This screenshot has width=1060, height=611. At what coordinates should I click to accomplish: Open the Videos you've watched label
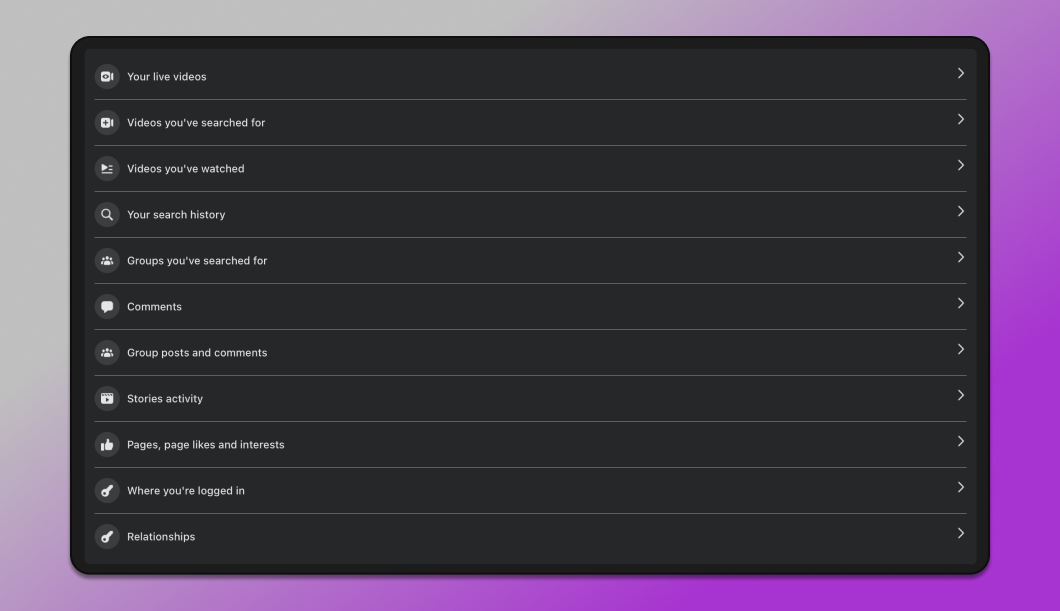[186, 168]
